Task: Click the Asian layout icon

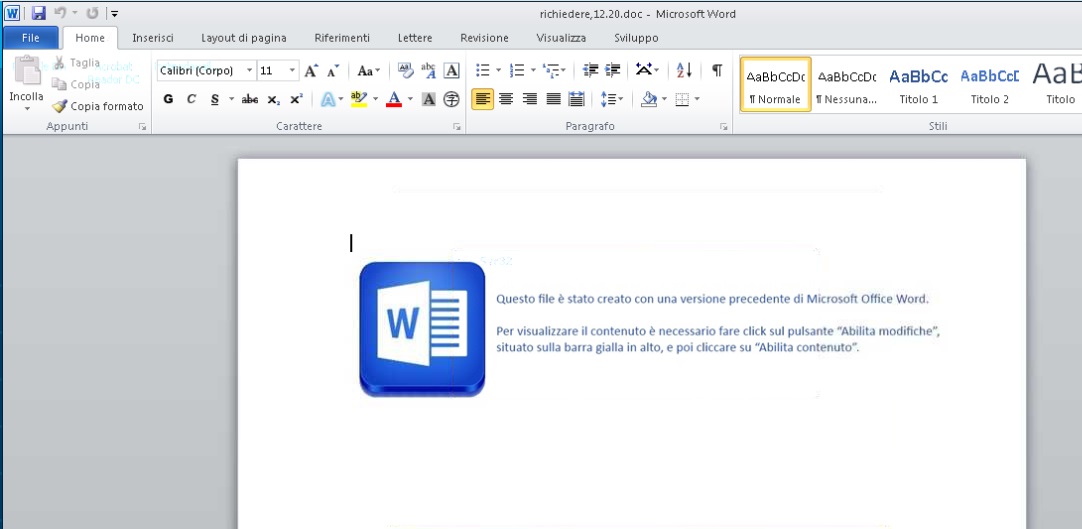Action: 644,70
